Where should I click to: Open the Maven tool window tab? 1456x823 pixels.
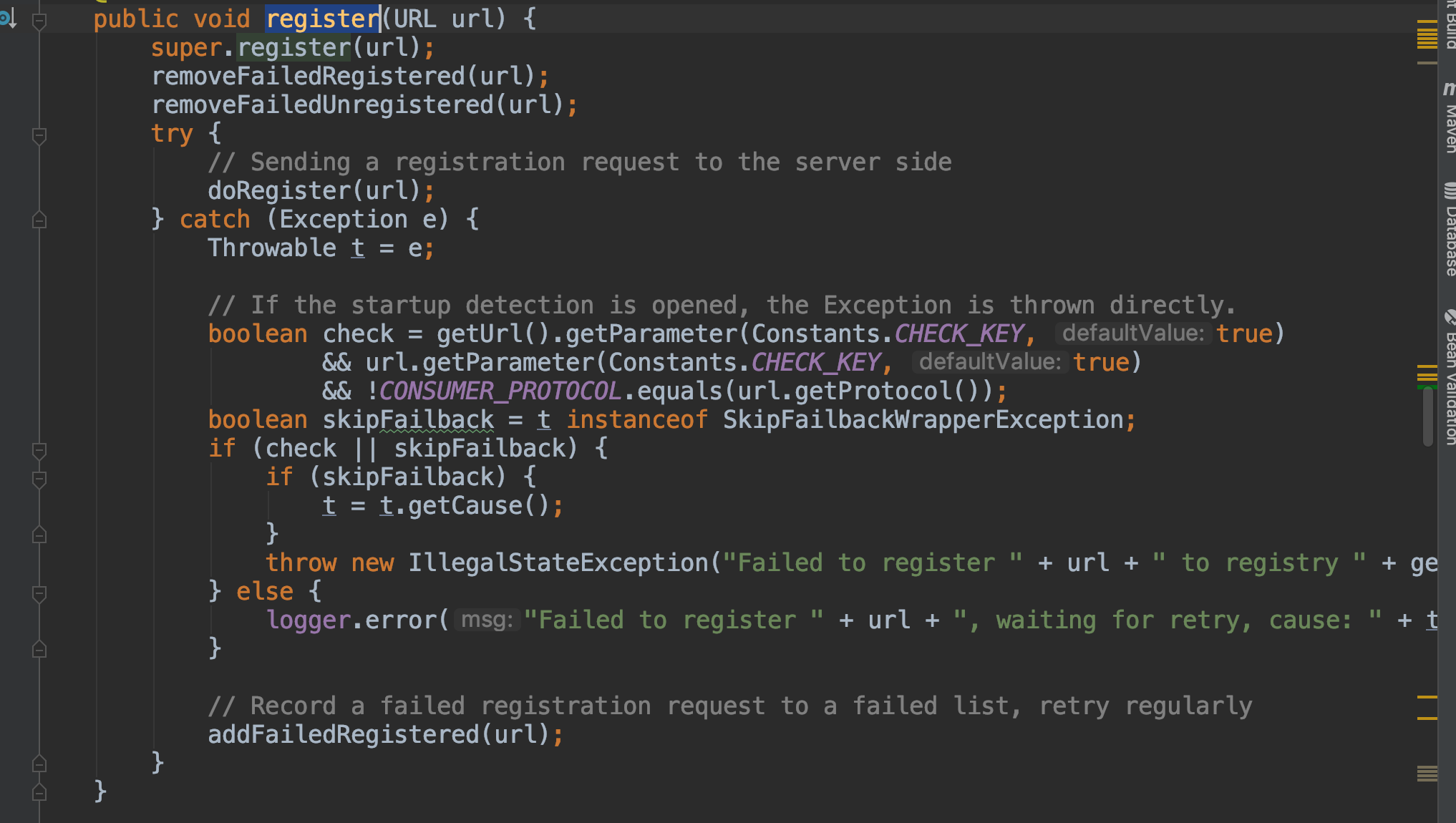[x=1450, y=129]
